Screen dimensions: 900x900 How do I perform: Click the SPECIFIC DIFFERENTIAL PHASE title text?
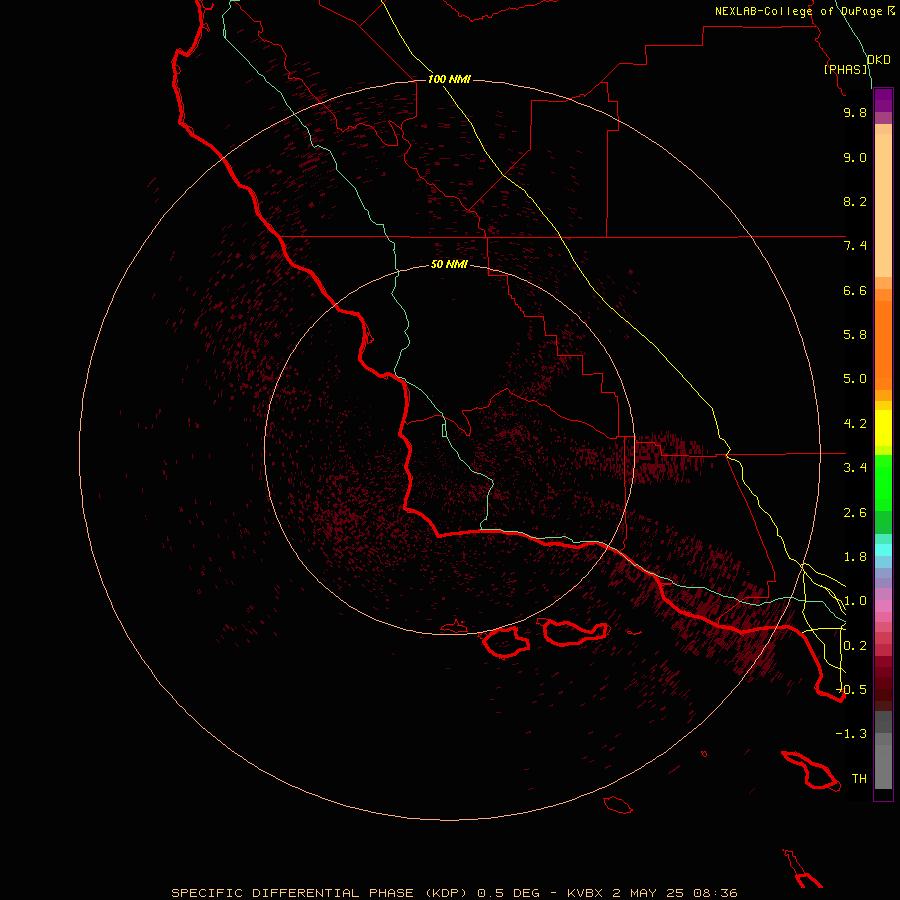[292, 893]
